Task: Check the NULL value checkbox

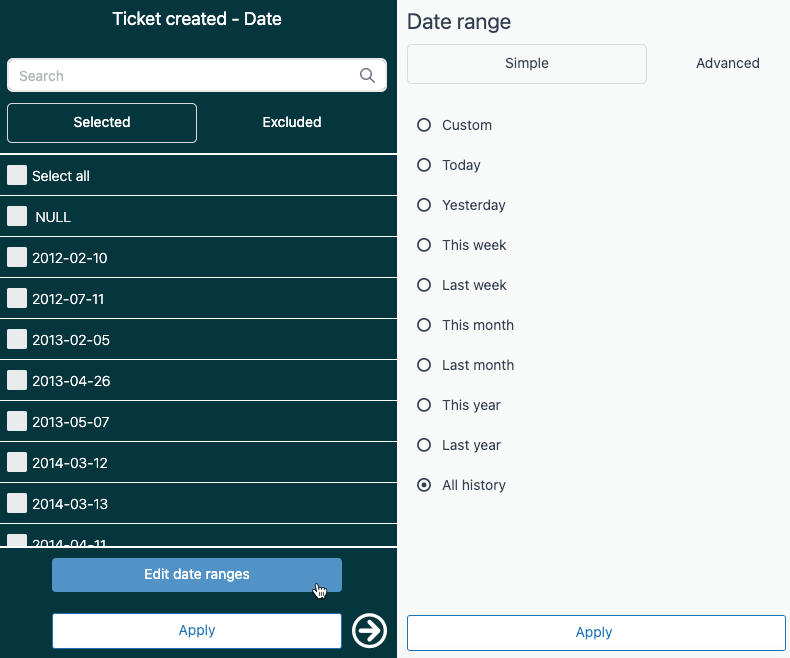Action: [x=17, y=216]
